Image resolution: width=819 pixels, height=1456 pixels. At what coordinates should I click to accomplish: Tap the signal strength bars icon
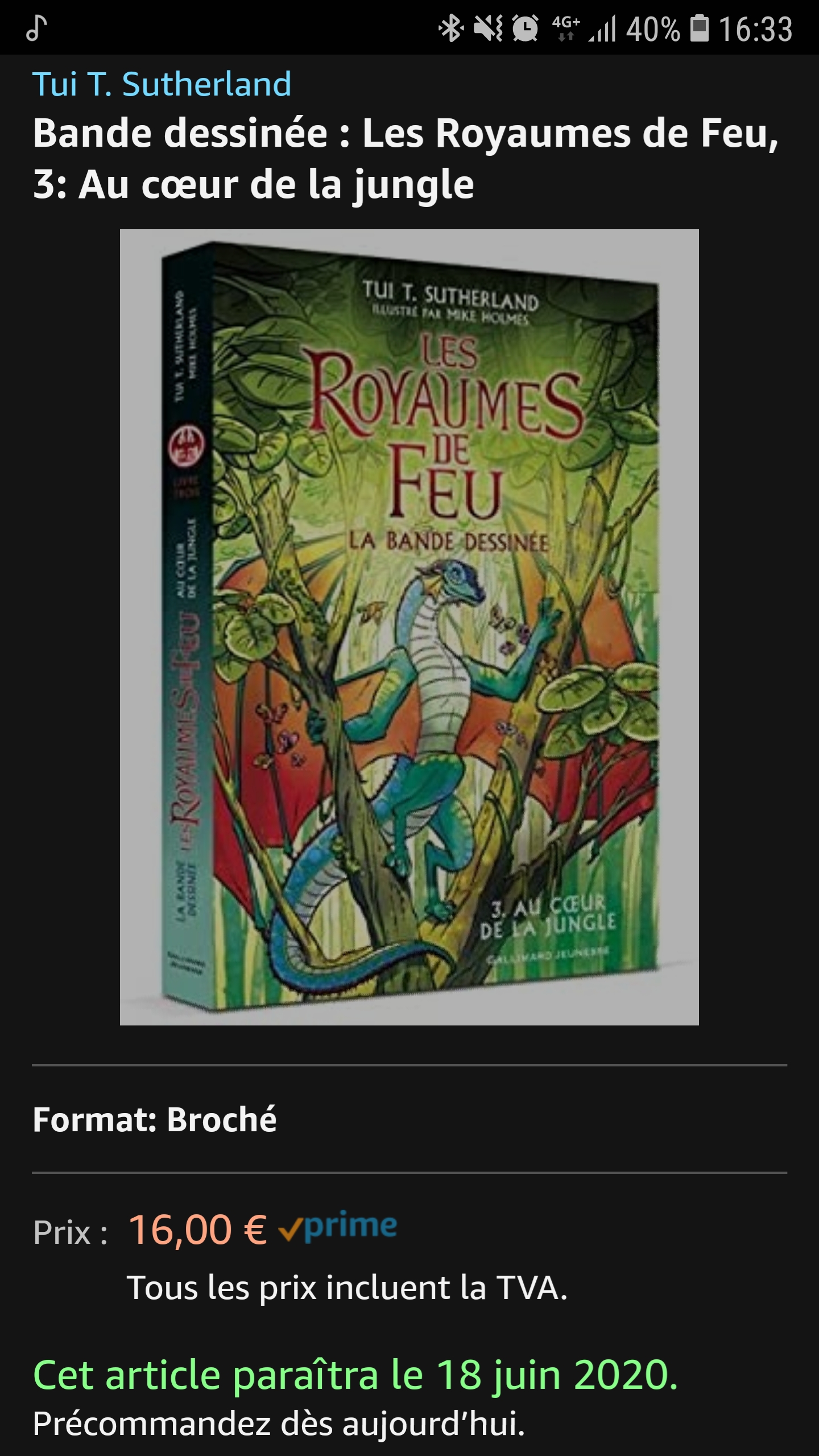coord(602,28)
